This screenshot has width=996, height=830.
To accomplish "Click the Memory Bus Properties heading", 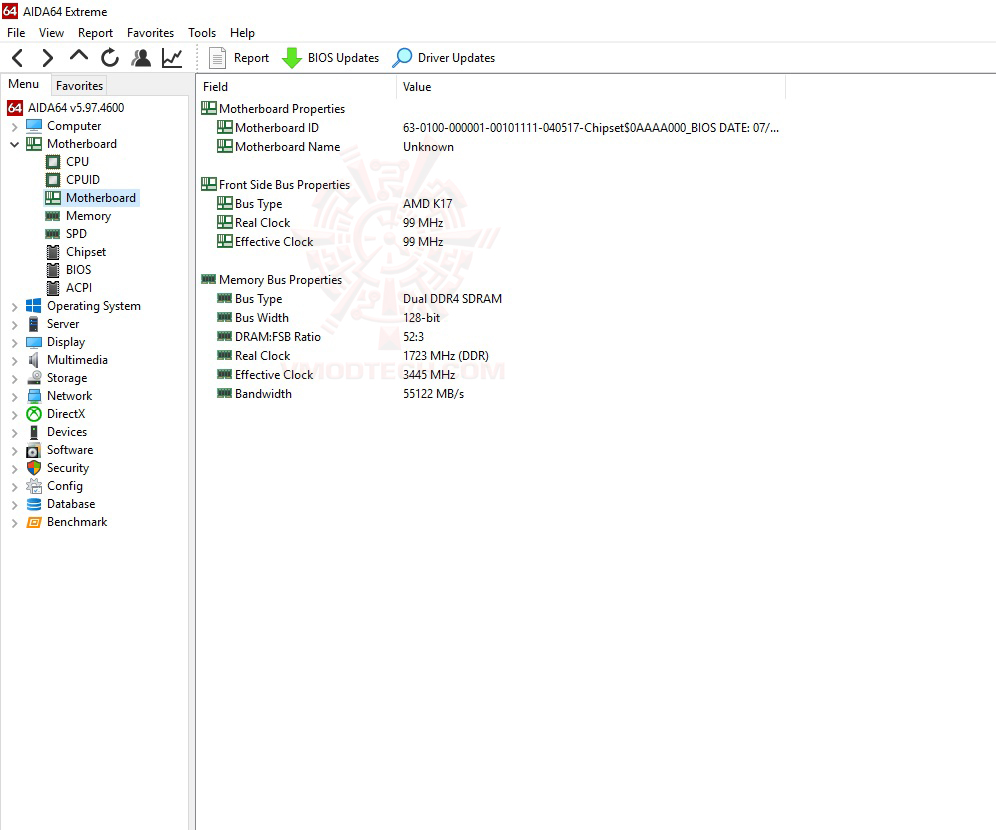I will [280, 280].
